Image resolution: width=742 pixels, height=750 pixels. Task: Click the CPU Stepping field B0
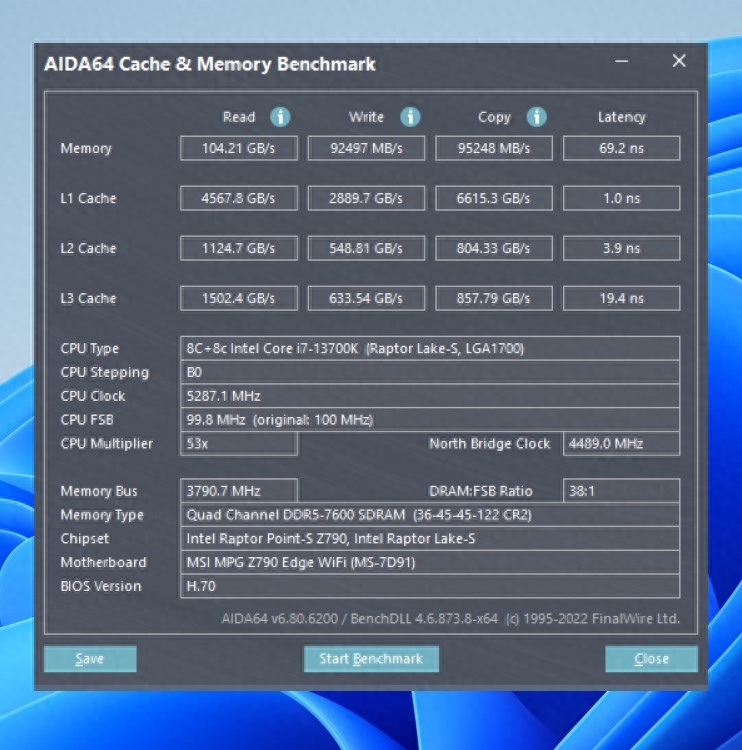(430, 372)
